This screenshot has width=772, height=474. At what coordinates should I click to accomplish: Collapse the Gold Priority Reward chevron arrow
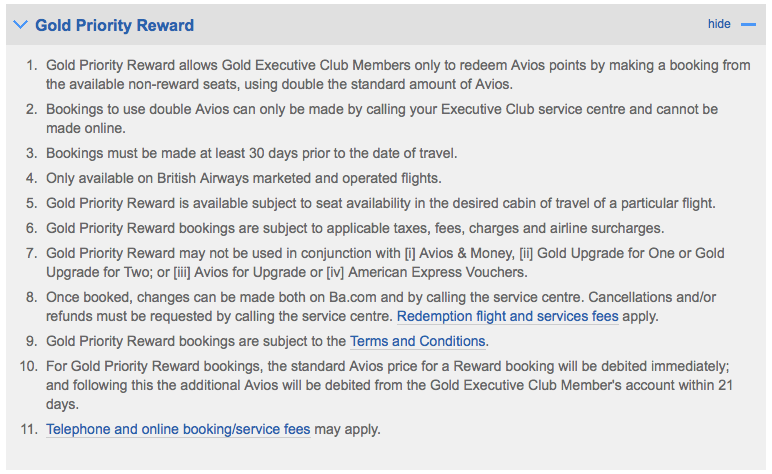[x=21, y=25]
